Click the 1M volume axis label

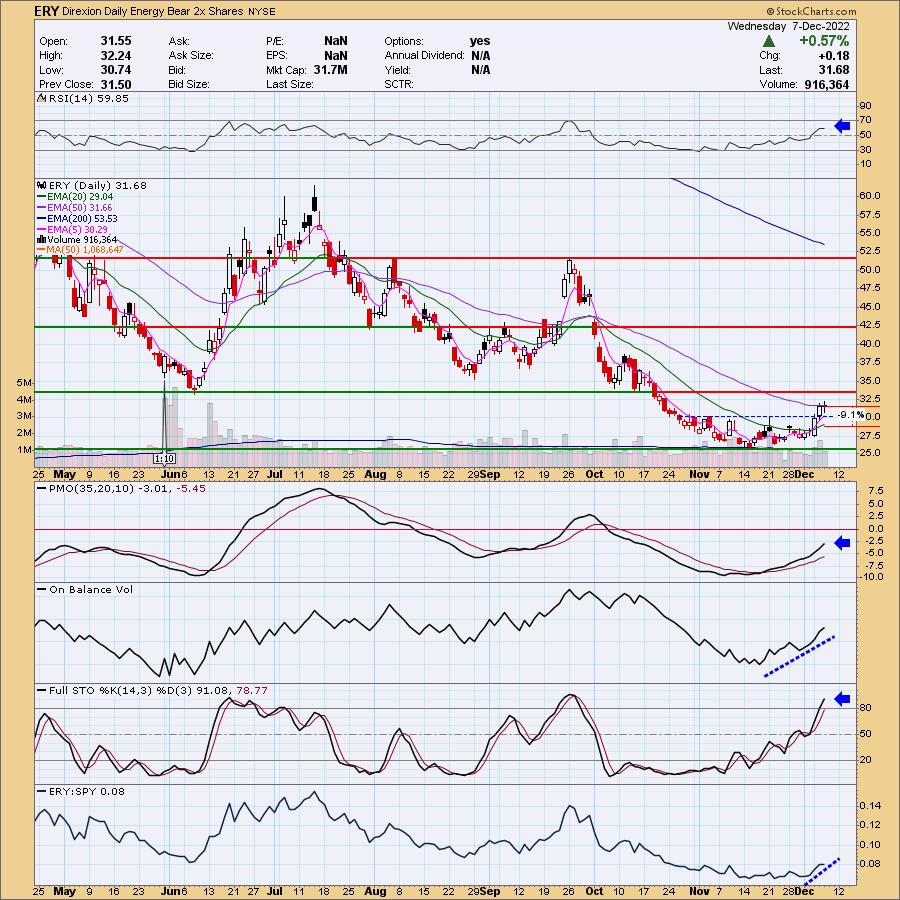click(24, 449)
